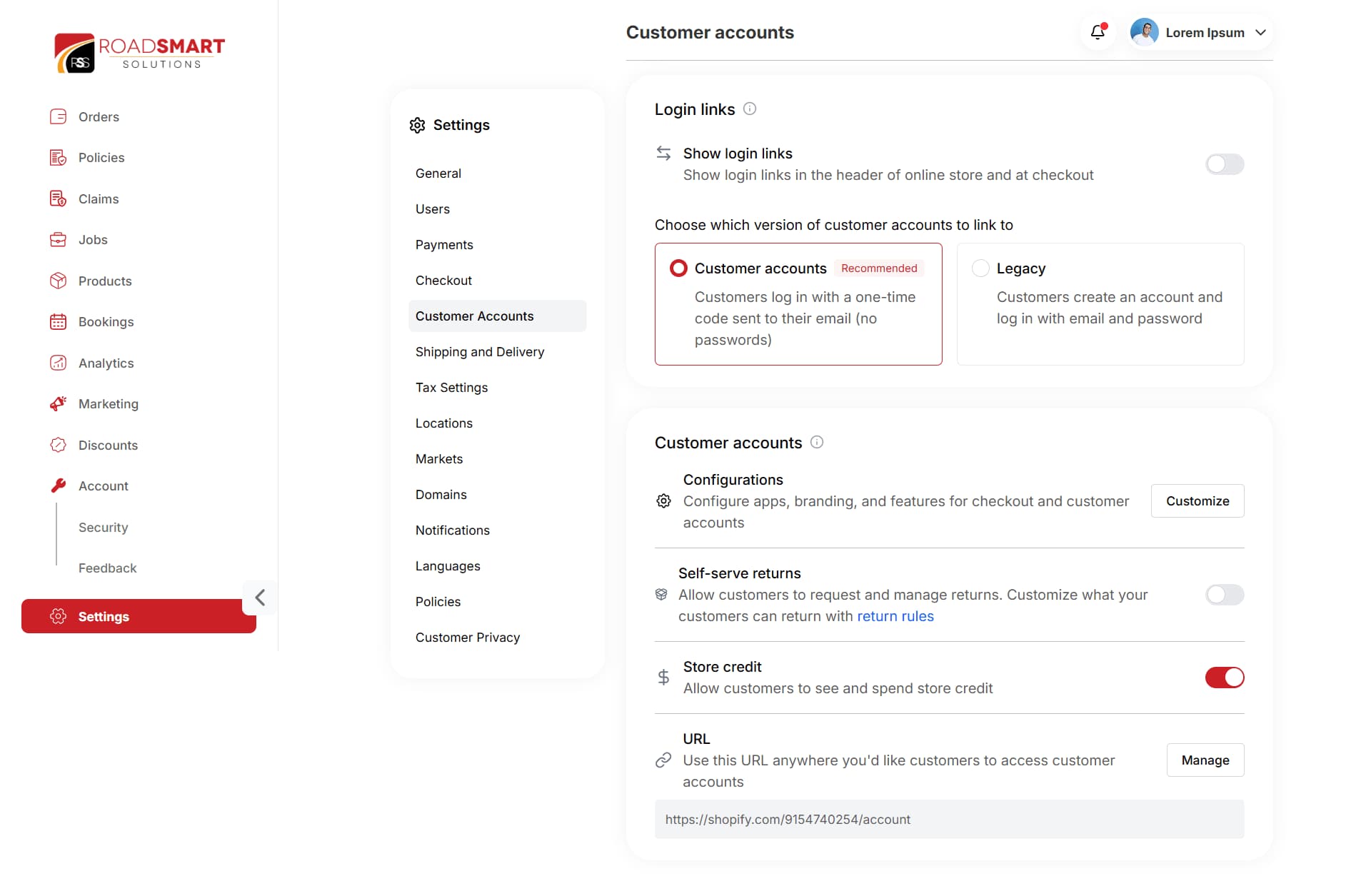
Task: Select the Legacy radio button
Action: [x=980, y=268]
